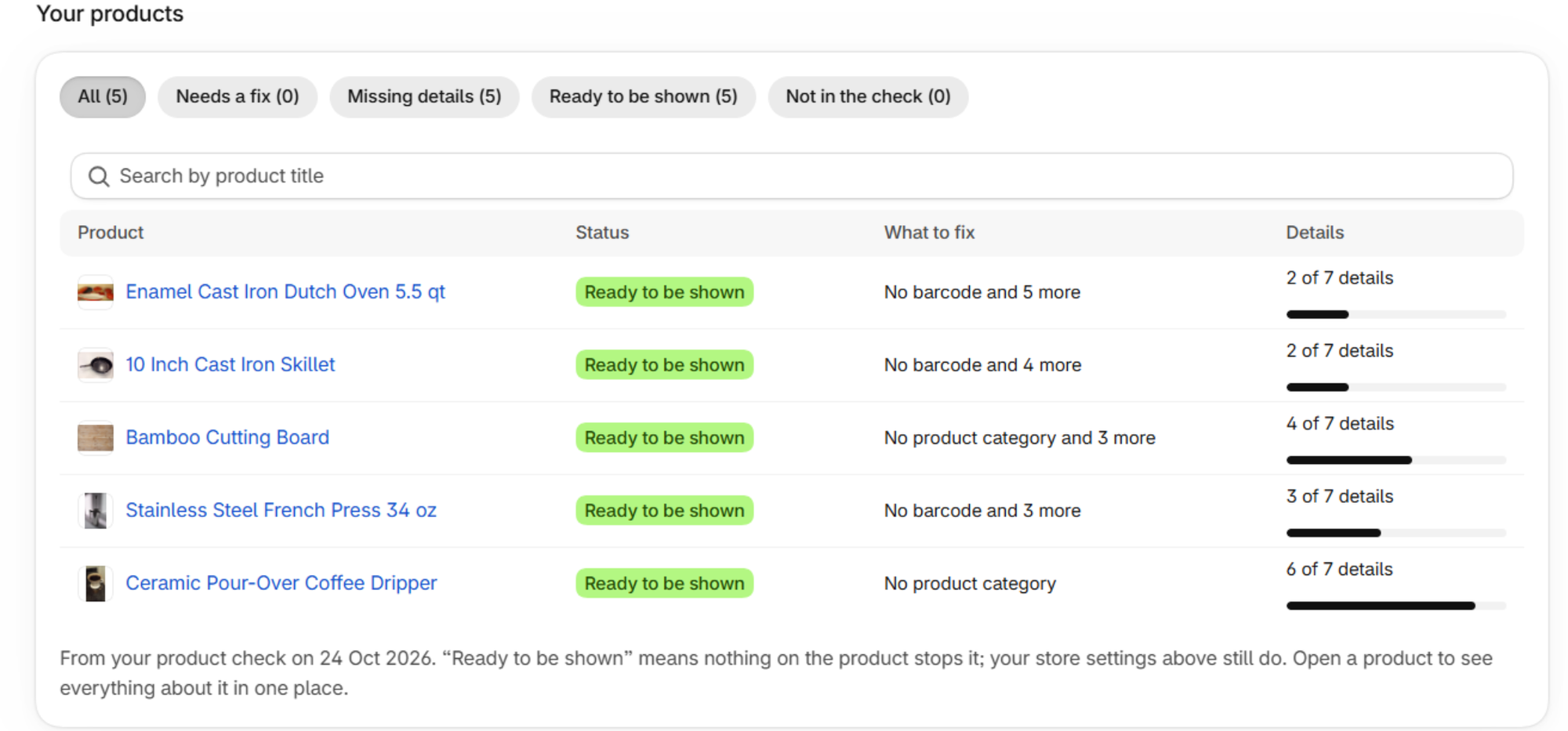Open the Bamboo Cutting Board thumbnail

tap(96, 438)
